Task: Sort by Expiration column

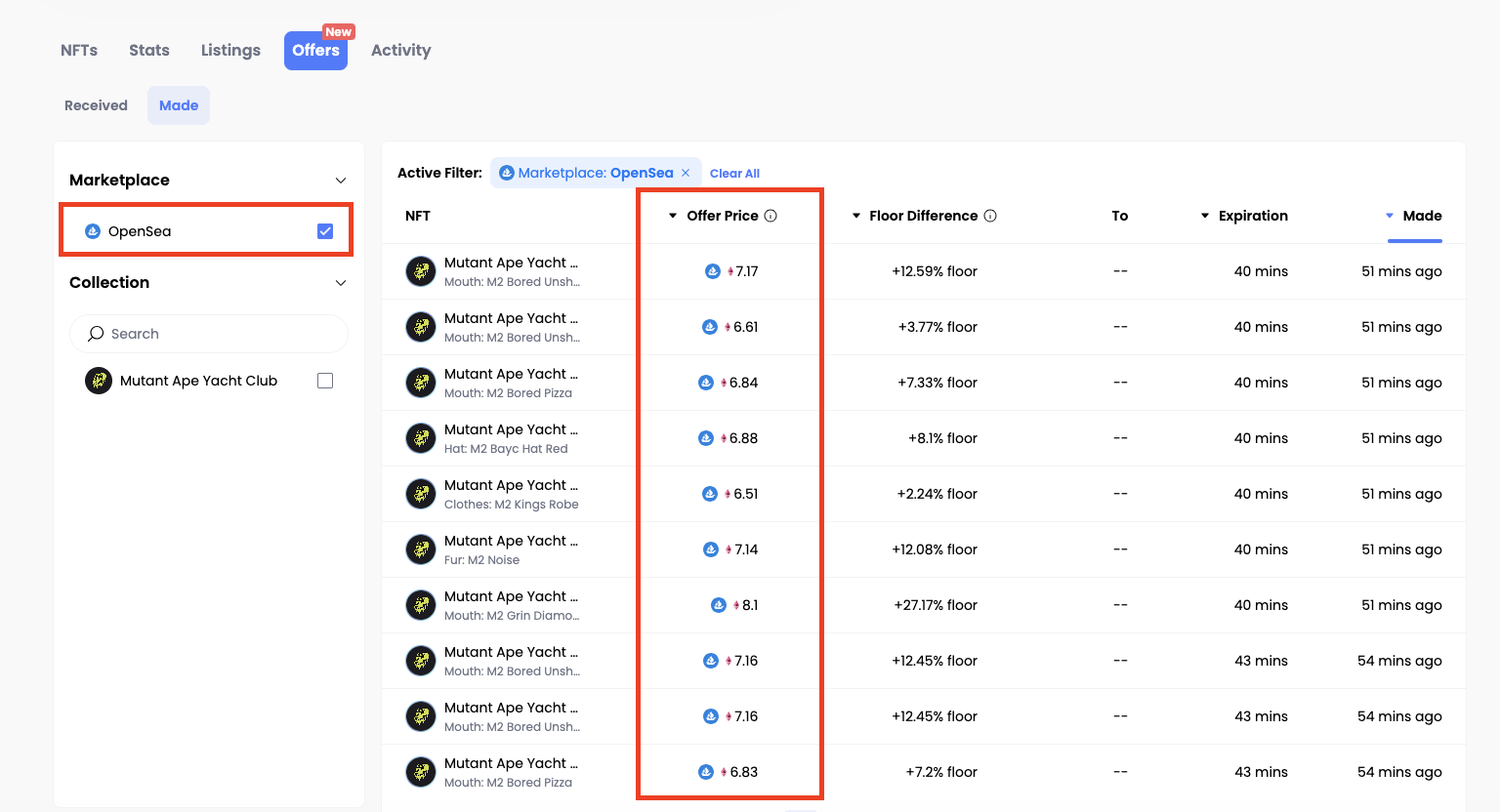Action: click(1244, 216)
